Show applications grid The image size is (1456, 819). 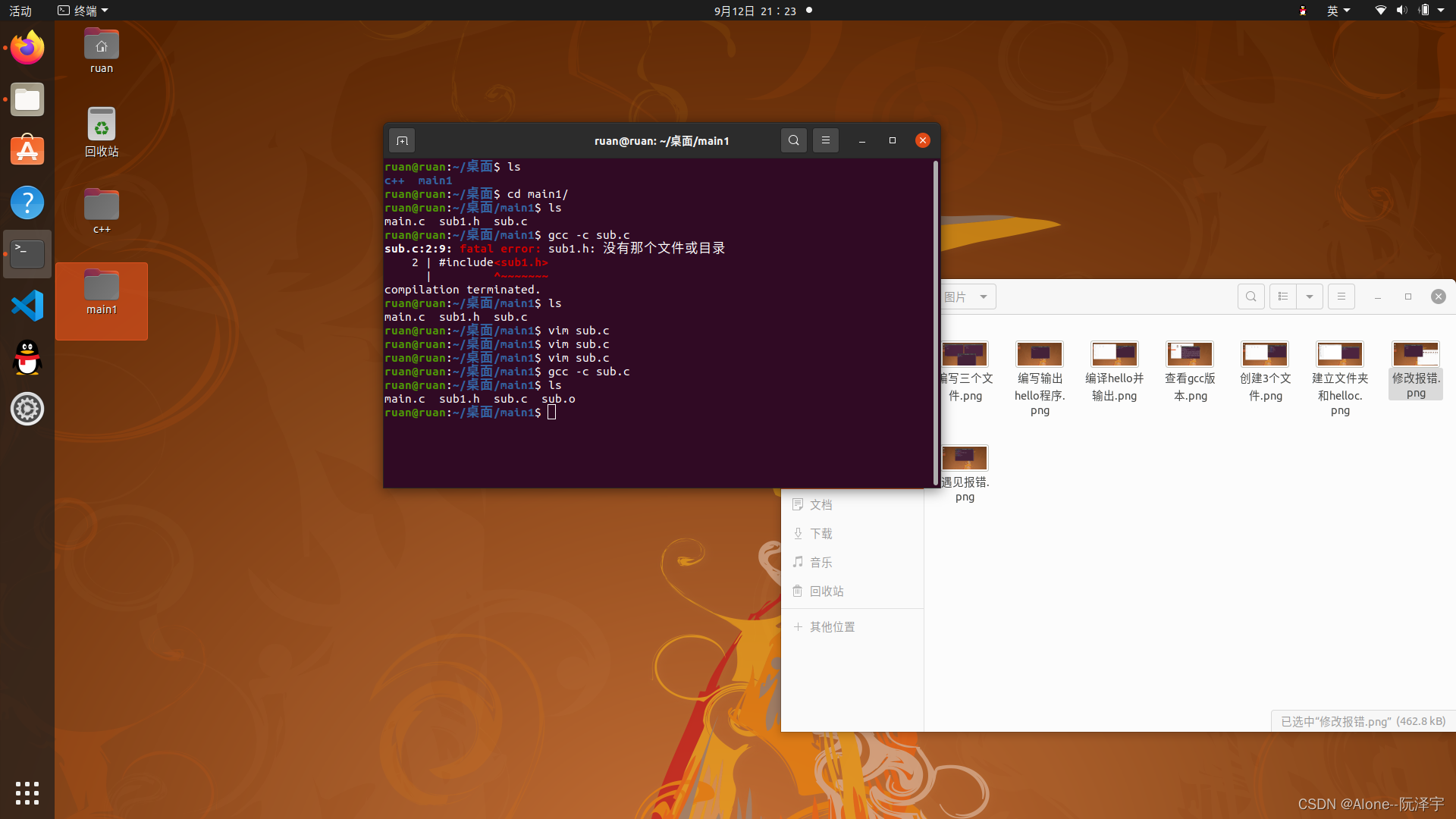(x=27, y=792)
